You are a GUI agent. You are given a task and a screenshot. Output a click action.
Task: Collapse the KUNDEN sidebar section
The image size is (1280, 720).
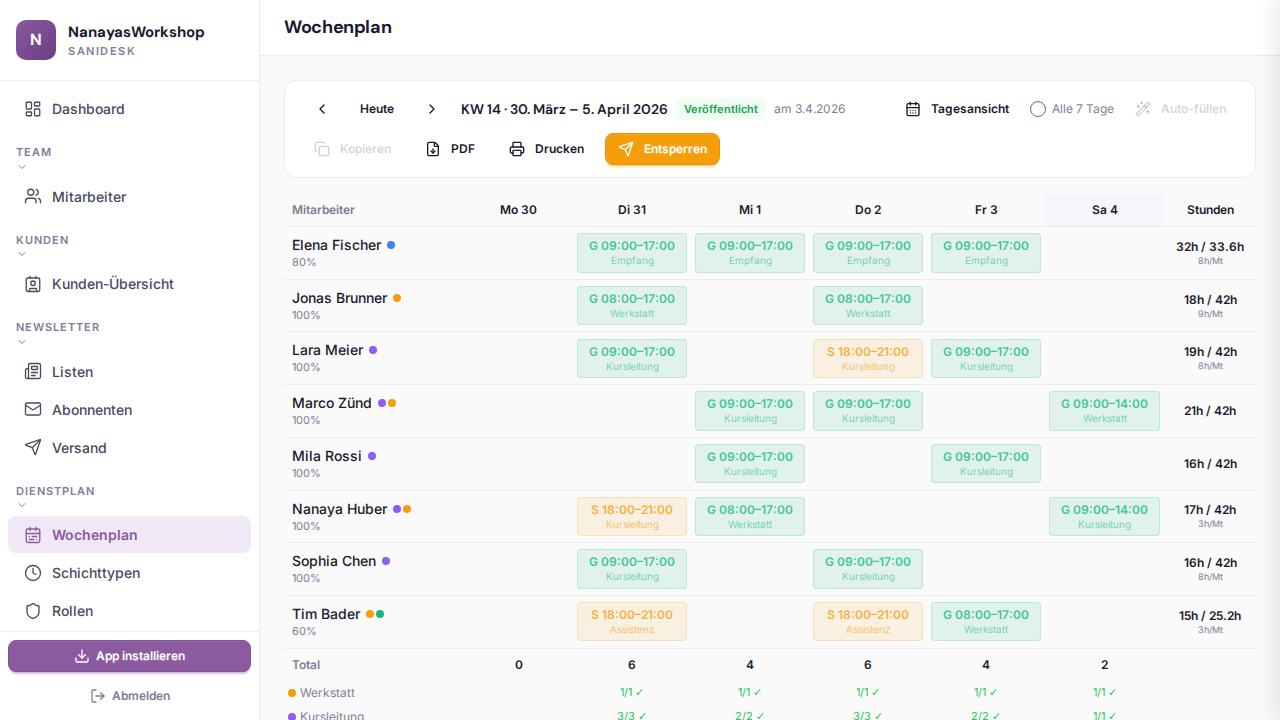click(x=21, y=254)
